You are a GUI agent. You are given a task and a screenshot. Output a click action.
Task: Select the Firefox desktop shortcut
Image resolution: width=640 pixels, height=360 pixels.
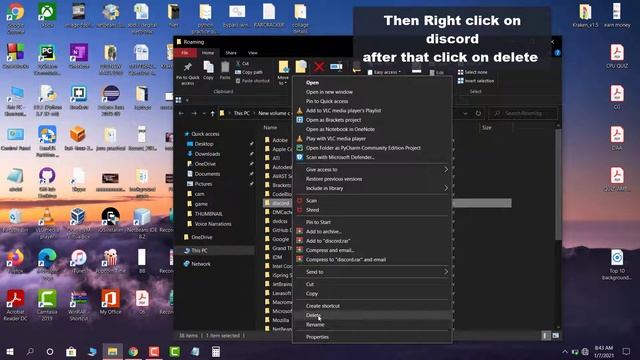(x=16, y=260)
